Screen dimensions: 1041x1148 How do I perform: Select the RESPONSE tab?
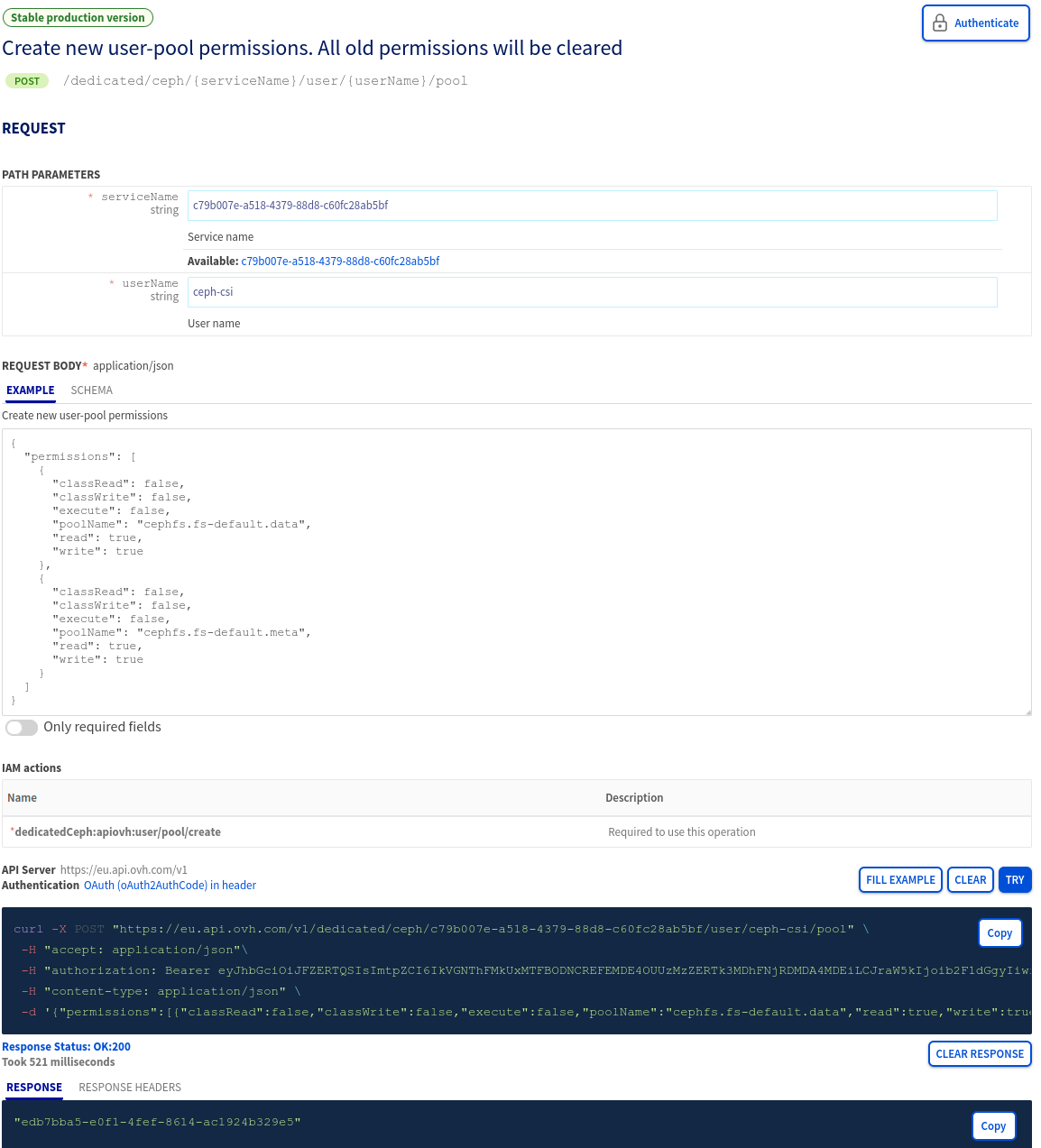(33, 1087)
